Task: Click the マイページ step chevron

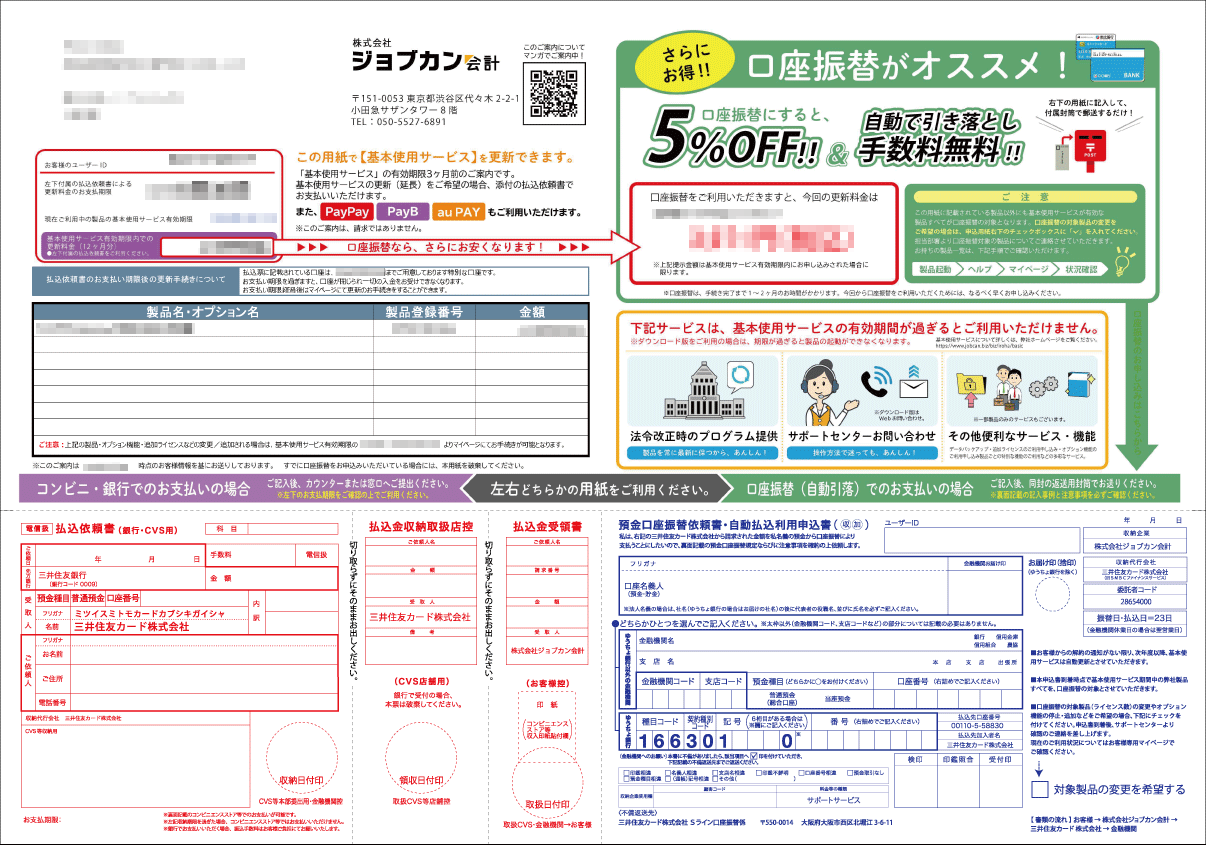Action: click(1028, 270)
